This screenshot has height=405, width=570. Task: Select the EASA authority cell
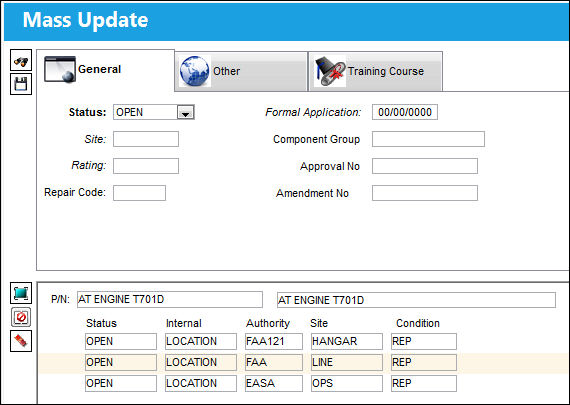[274, 383]
